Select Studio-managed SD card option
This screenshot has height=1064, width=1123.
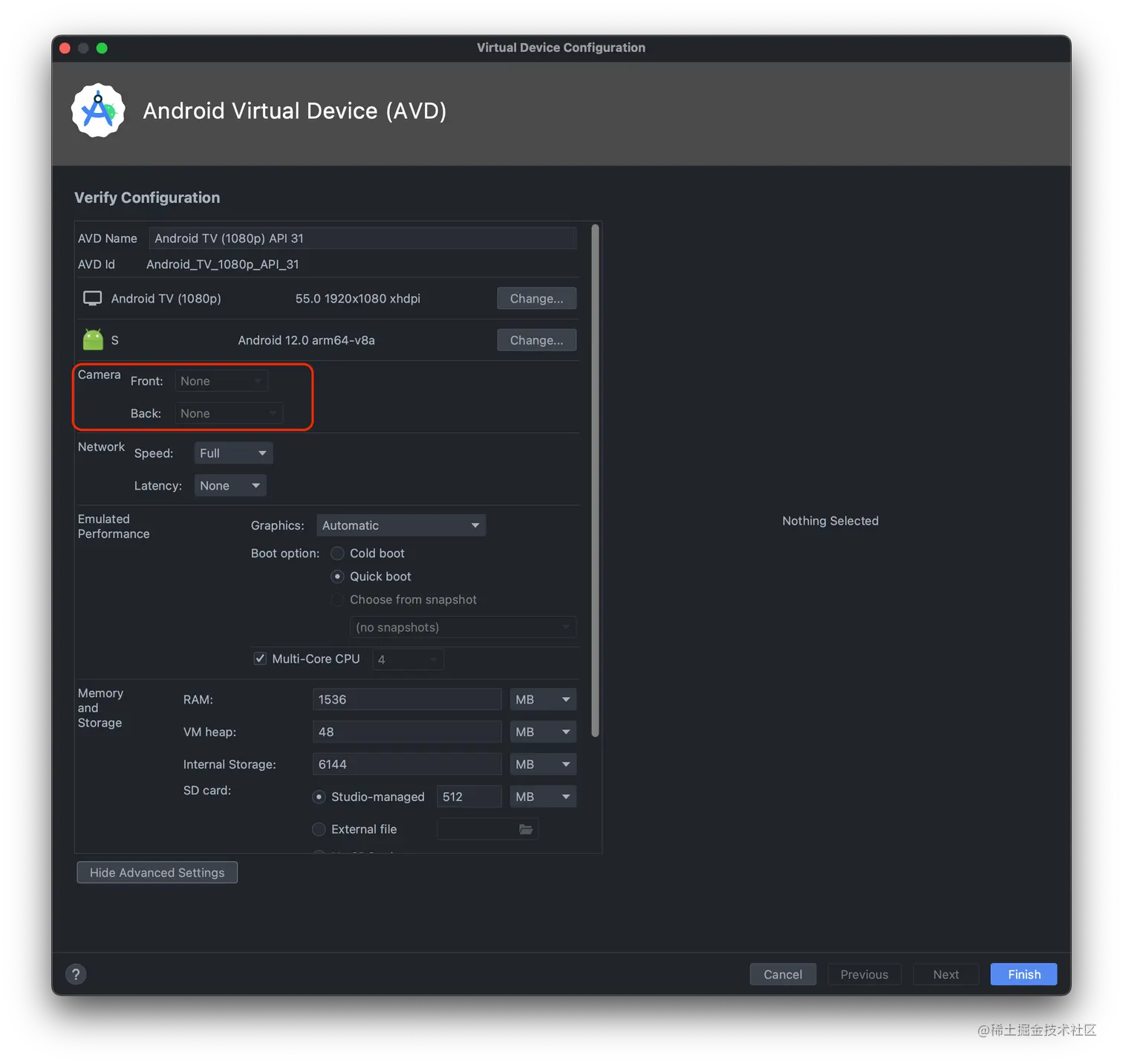(319, 796)
